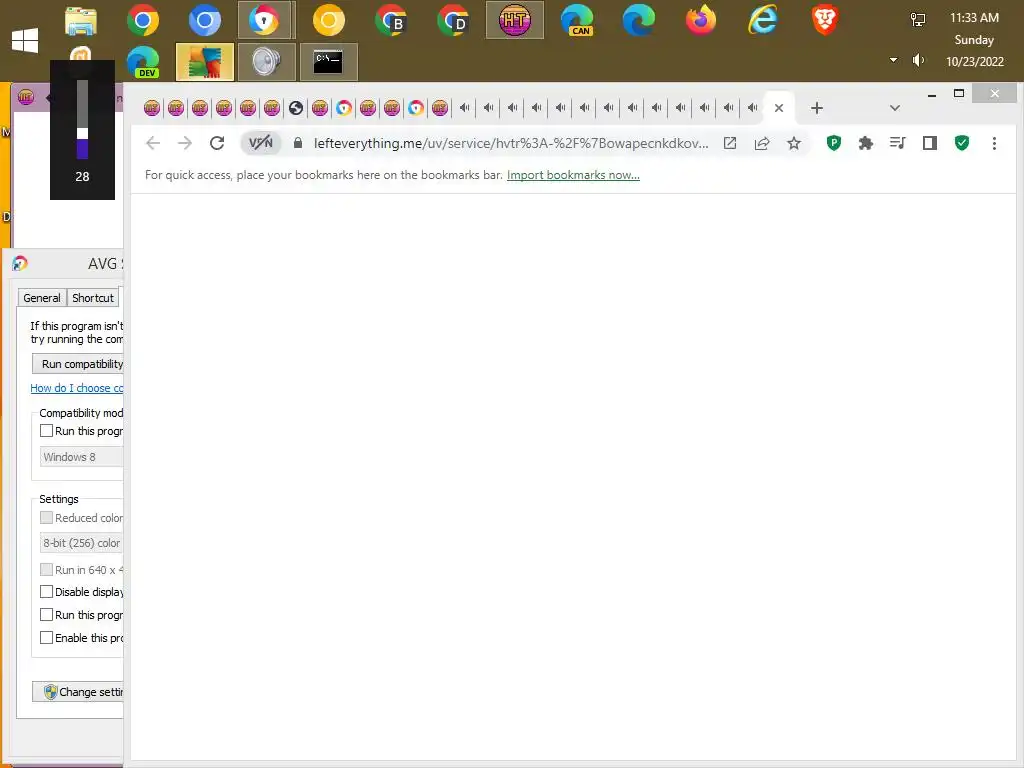Screen dimensions: 1024x768
Task: Toggle the browser side panel
Action: 929,143
